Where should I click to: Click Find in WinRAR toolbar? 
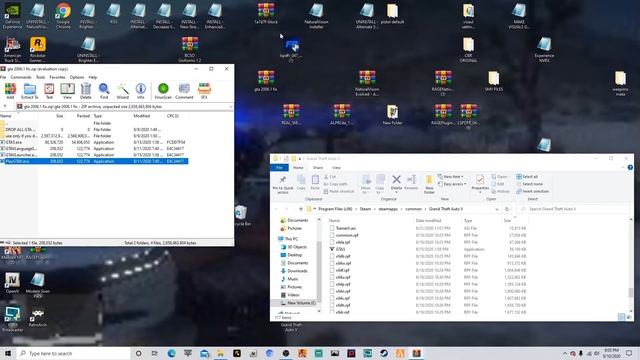pyautogui.click(x=104, y=91)
